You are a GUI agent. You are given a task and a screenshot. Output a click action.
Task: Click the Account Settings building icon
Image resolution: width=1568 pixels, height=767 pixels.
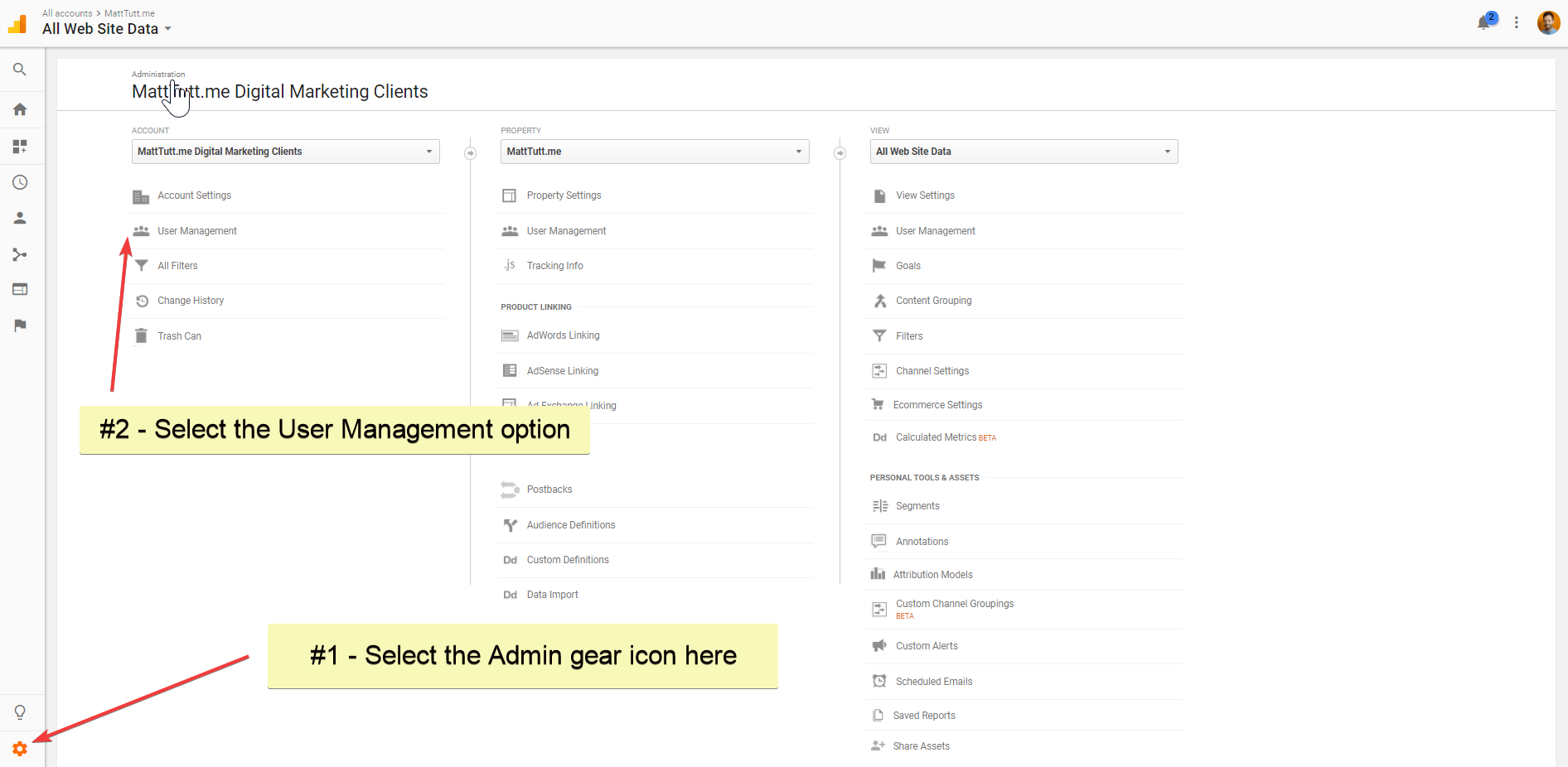click(x=141, y=196)
